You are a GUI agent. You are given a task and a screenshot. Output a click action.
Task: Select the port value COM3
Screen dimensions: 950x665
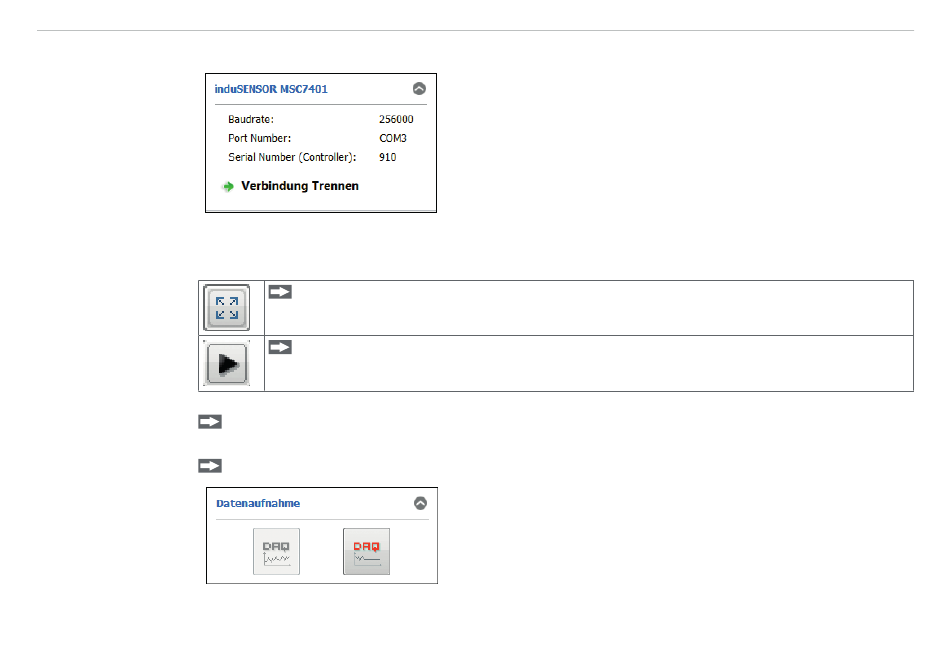(393, 138)
